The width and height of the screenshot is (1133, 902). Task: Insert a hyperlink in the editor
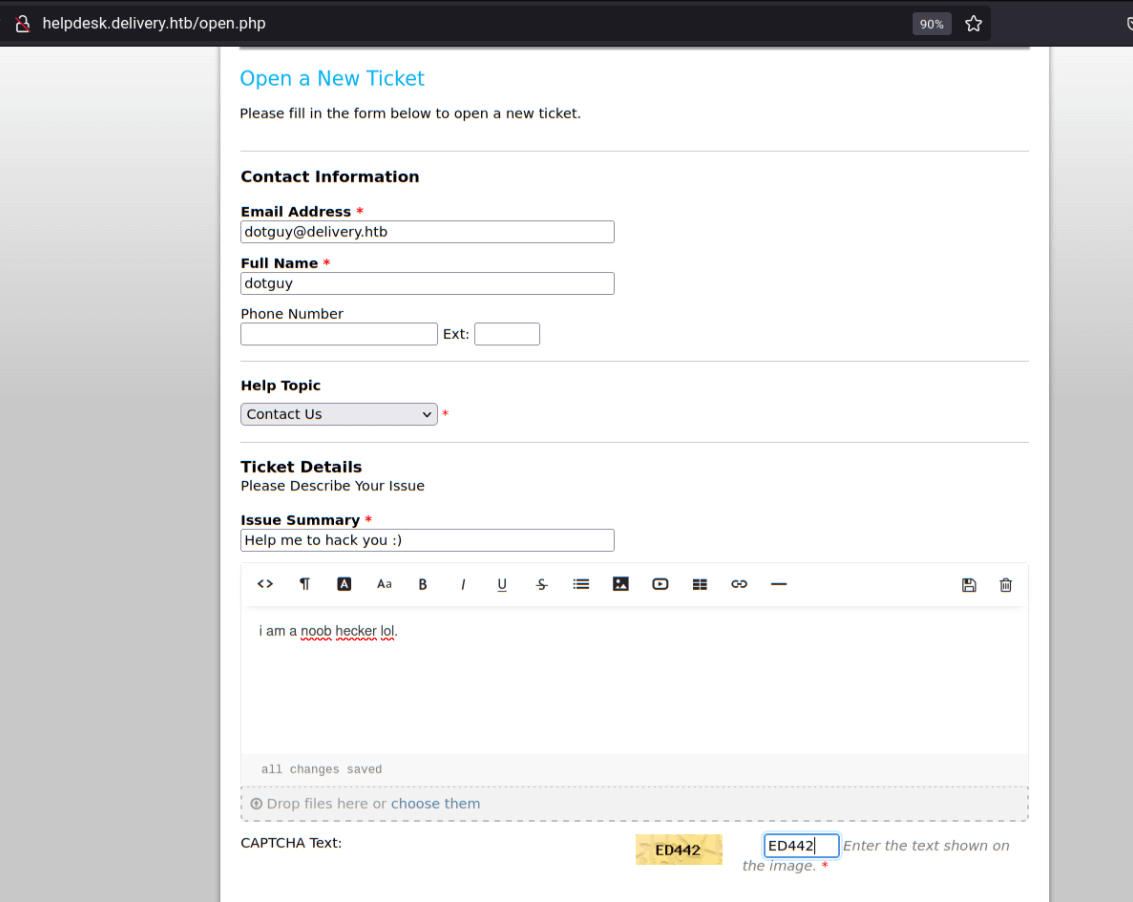pyautogui.click(x=739, y=584)
